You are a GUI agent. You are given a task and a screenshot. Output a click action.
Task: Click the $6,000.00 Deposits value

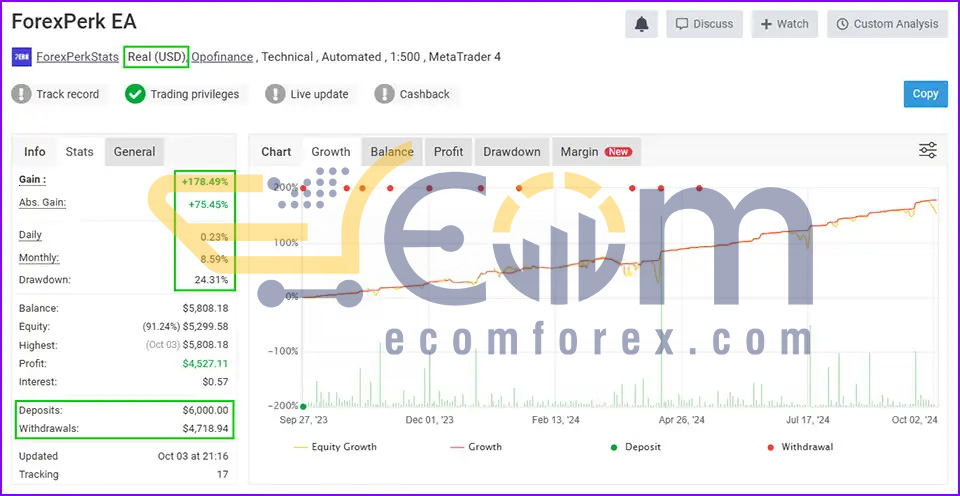tap(205, 410)
